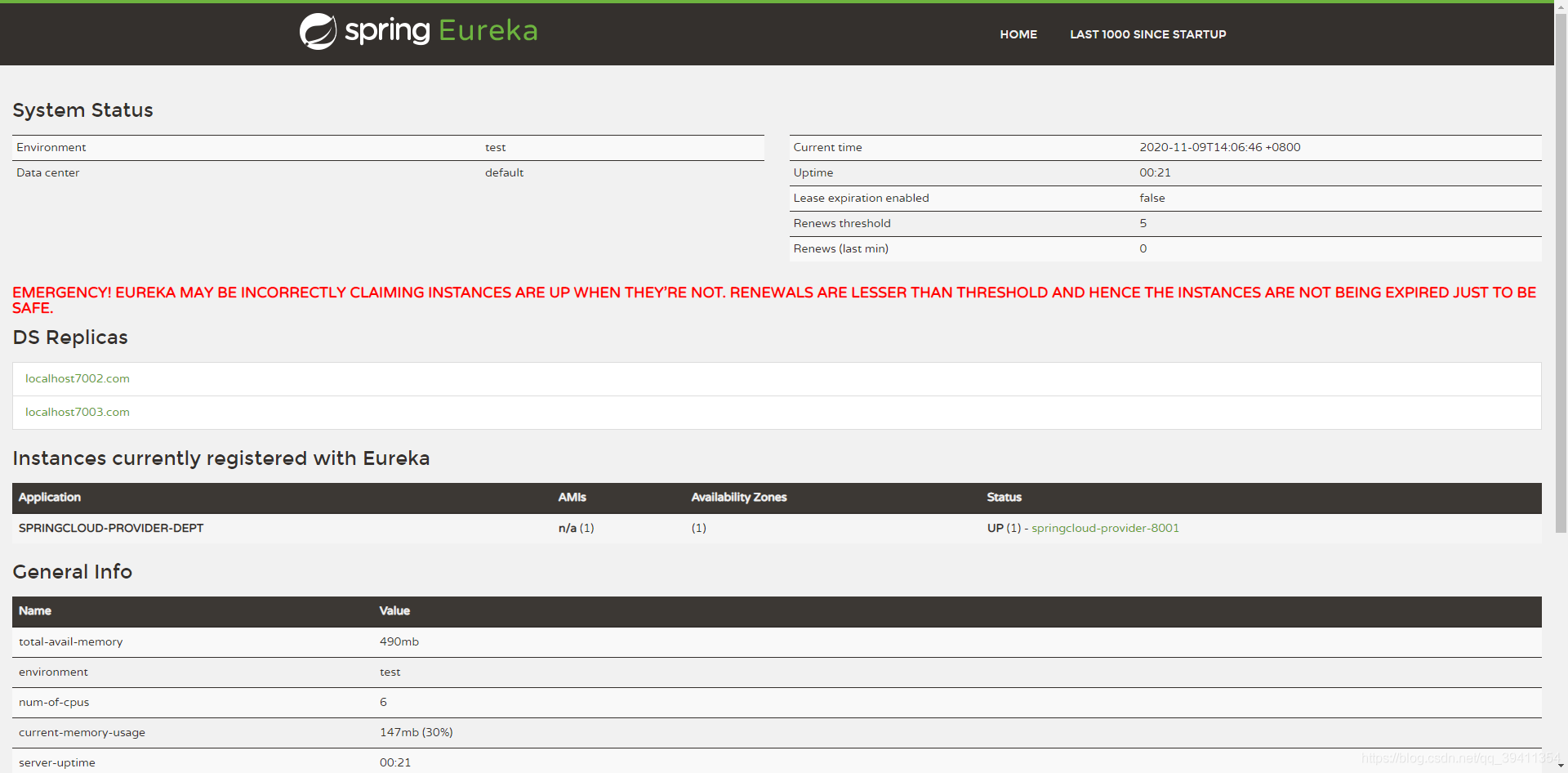Viewport: 1568px width, 773px height.
Task: Open LAST 1000 SINCE STARTUP page
Action: (1147, 34)
